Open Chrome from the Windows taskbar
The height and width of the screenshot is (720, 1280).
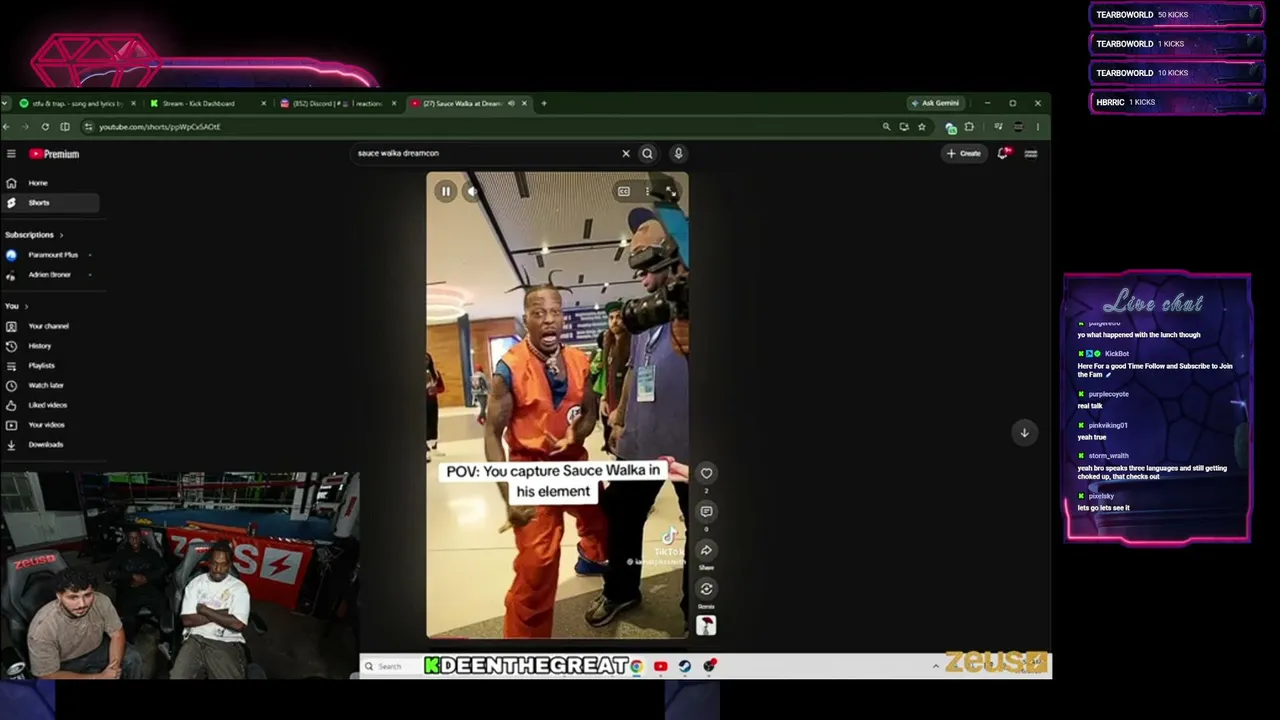click(636, 666)
